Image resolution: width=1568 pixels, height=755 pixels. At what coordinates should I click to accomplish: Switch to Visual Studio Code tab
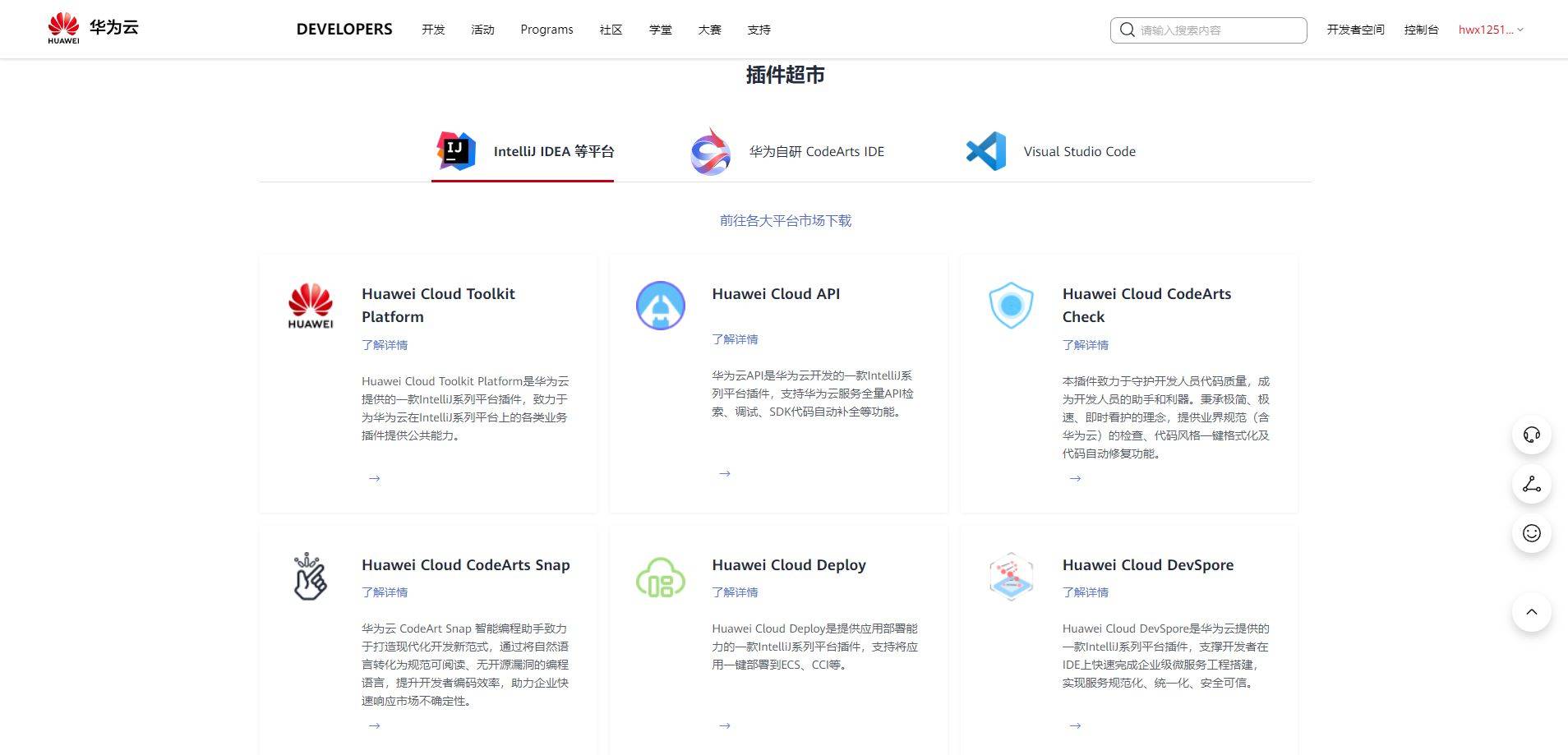(x=1051, y=151)
